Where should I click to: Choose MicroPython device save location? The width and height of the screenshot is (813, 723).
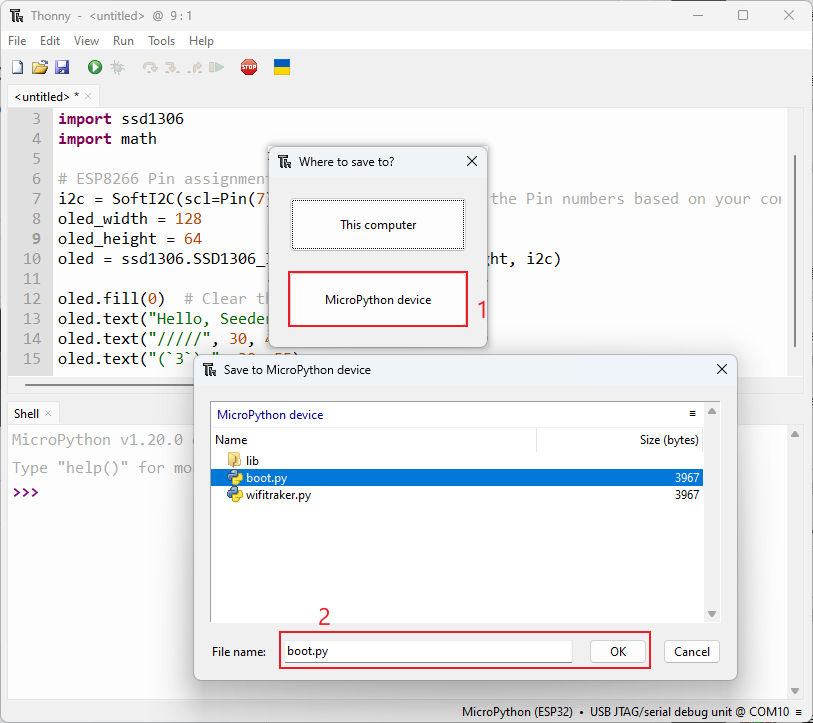(x=378, y=300)
